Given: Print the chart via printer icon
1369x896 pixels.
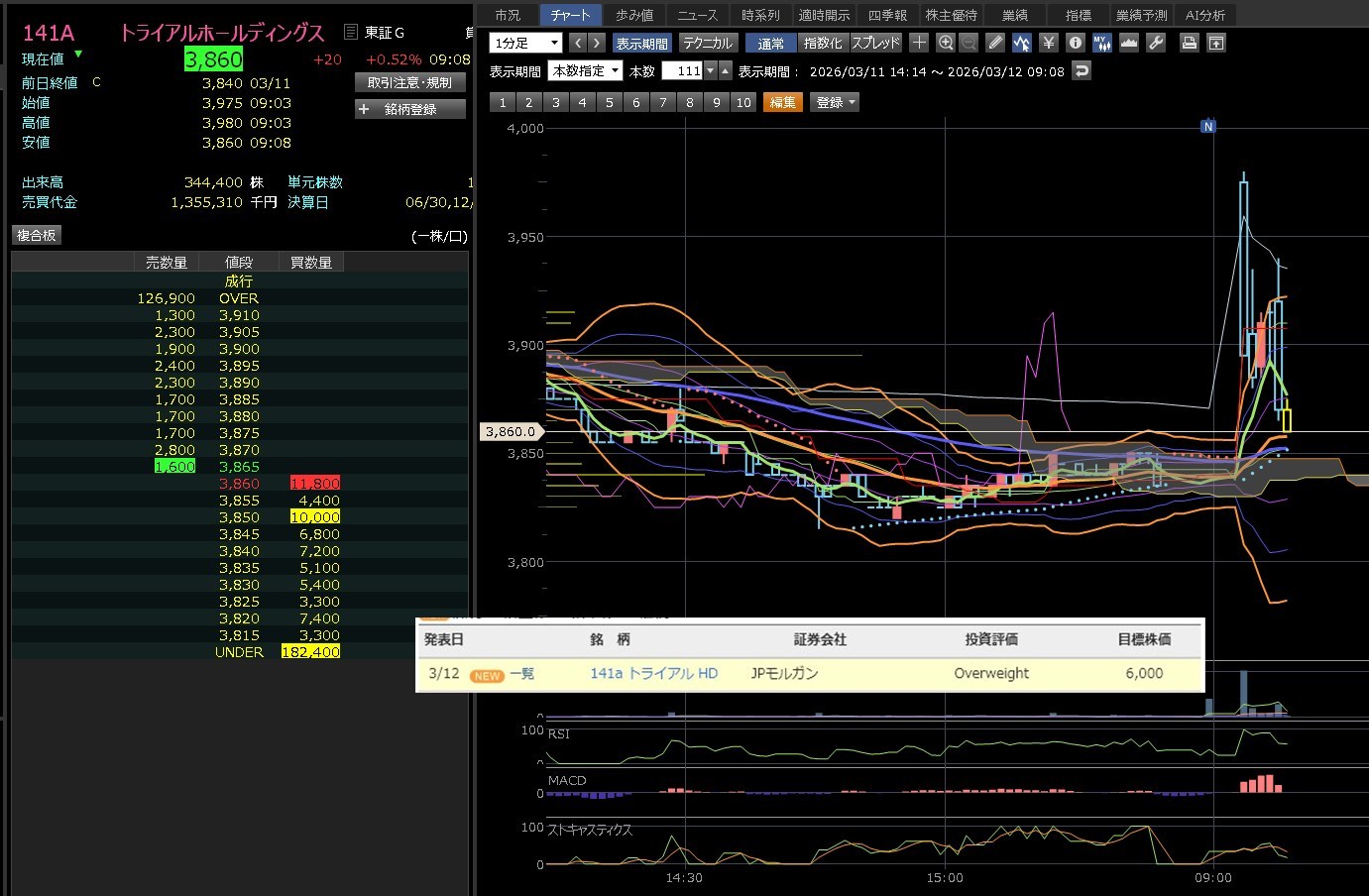Looking at the screenshot, I should coord(1189,43).
